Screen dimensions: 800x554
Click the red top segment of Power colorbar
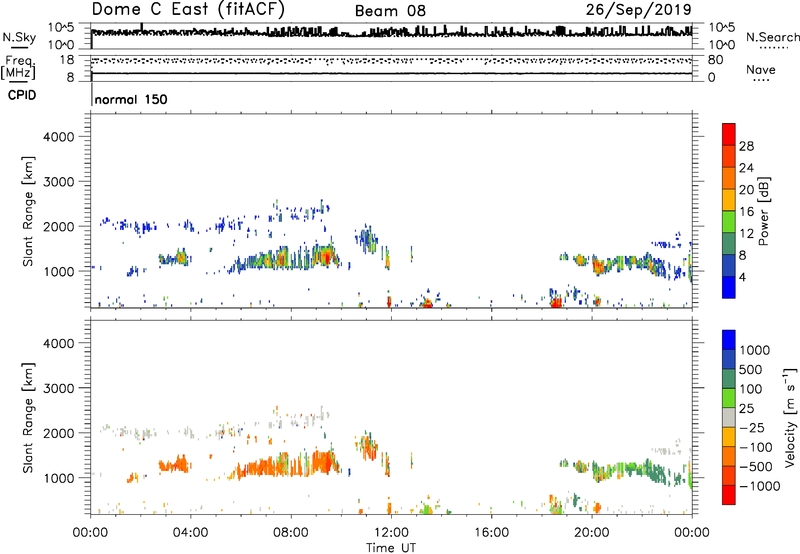click(729, 134)
